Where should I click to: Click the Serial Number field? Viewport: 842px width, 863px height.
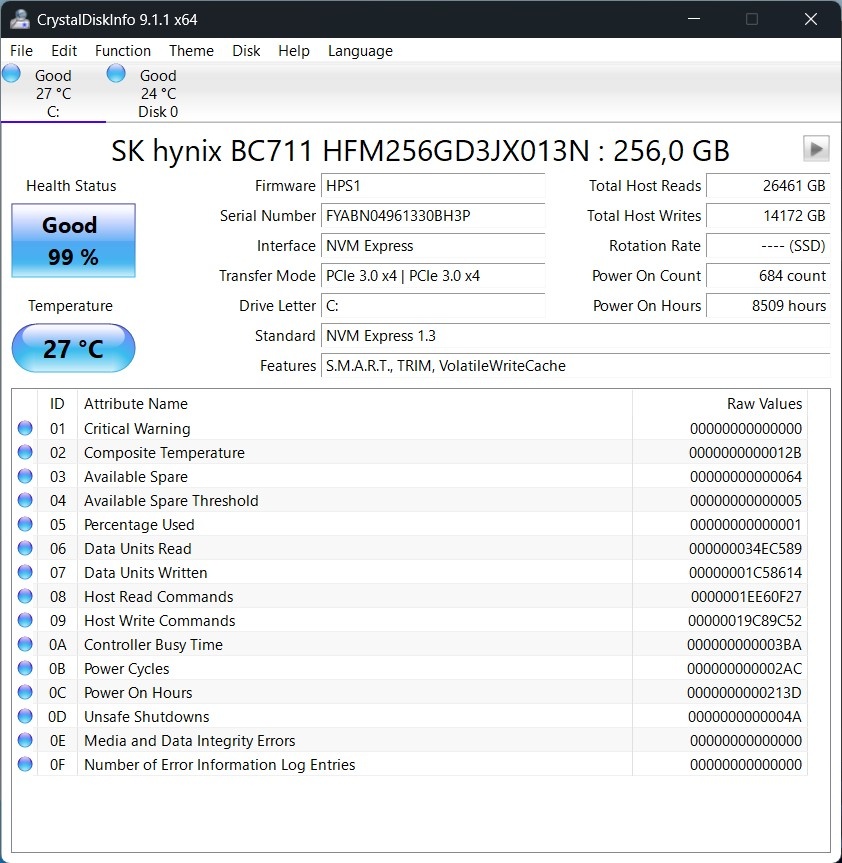point(433,216)
